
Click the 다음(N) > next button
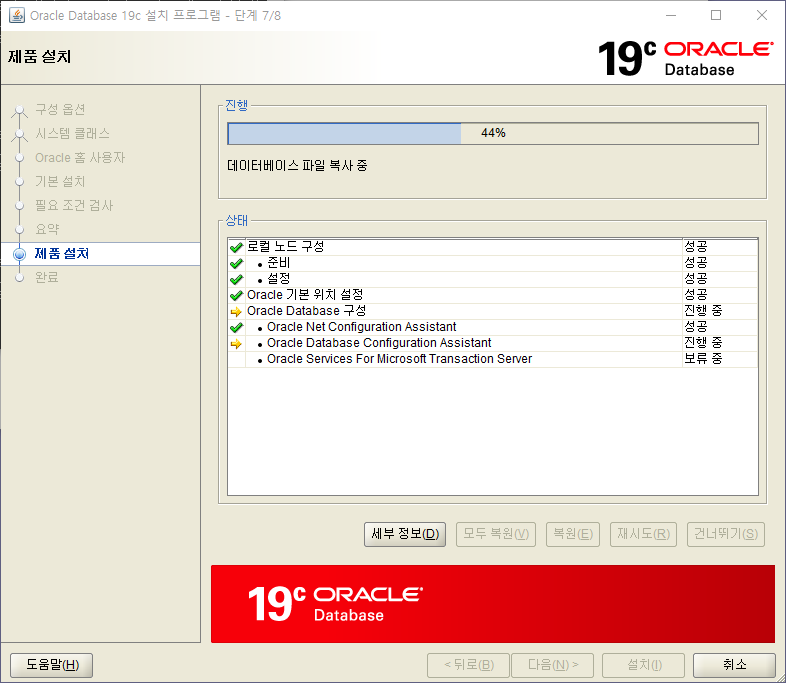552,665
